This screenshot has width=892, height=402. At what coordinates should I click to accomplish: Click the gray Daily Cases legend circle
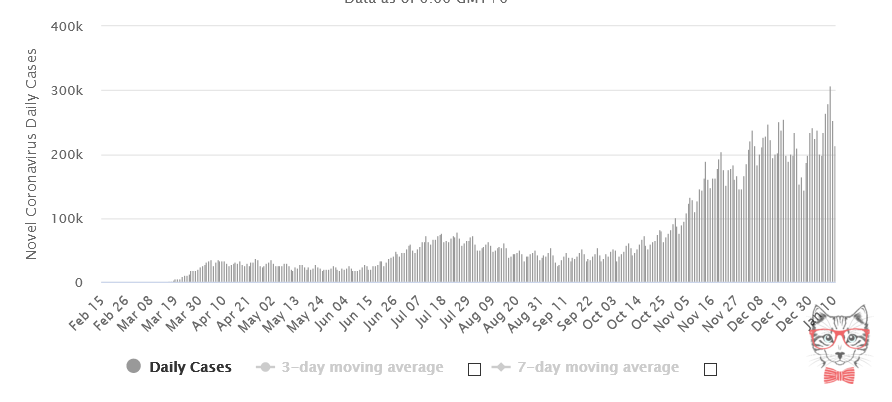point(134,367)
